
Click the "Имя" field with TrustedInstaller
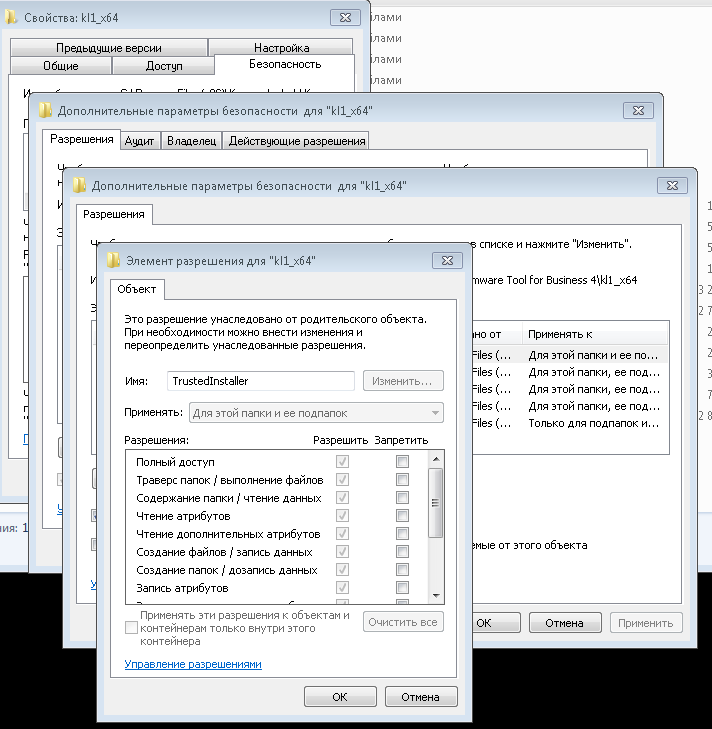260,381
